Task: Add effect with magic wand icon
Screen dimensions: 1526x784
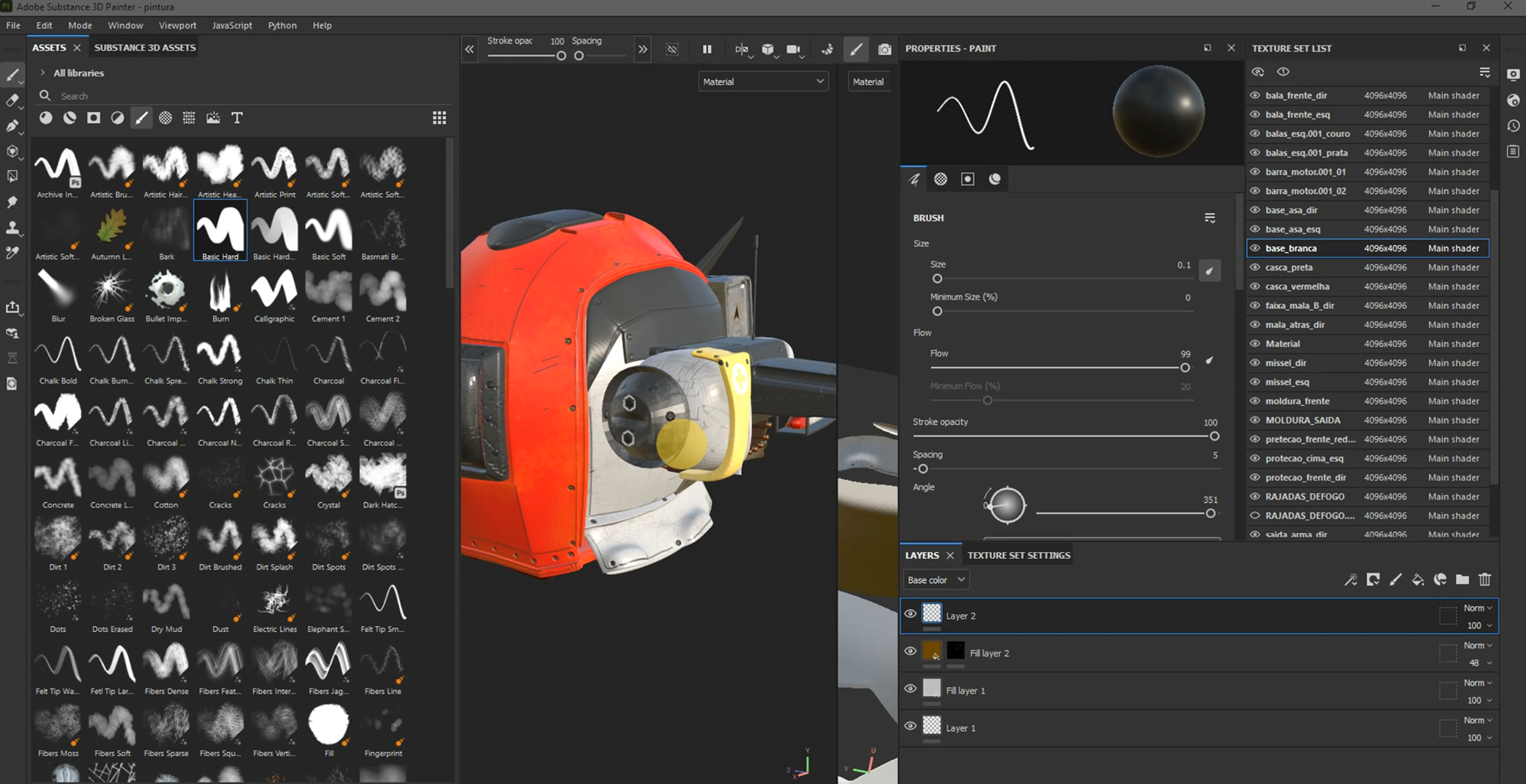Action: coord(1350,580)
